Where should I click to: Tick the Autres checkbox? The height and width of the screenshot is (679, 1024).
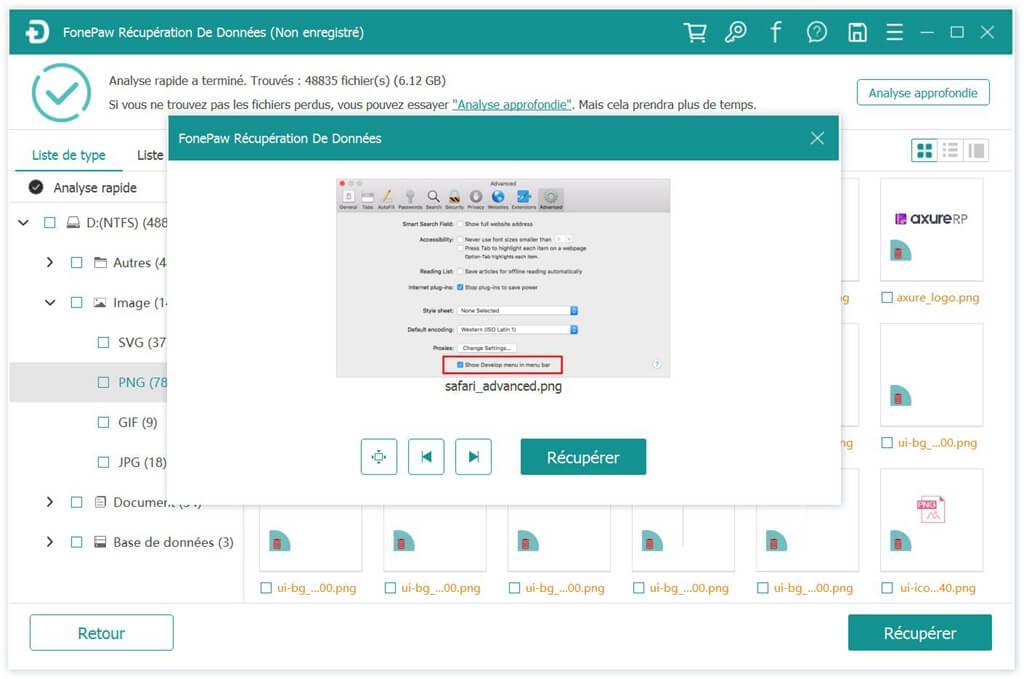tap(76, 262)
